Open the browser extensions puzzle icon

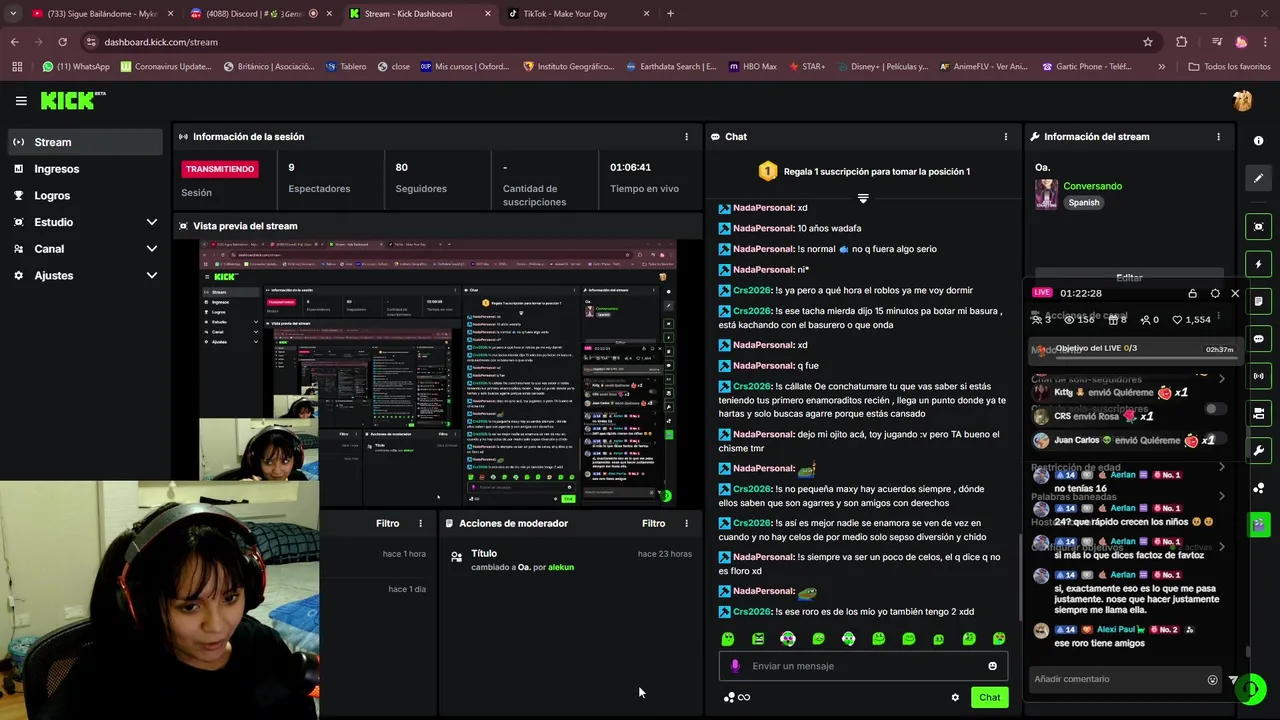click(x=1181, y=42)
